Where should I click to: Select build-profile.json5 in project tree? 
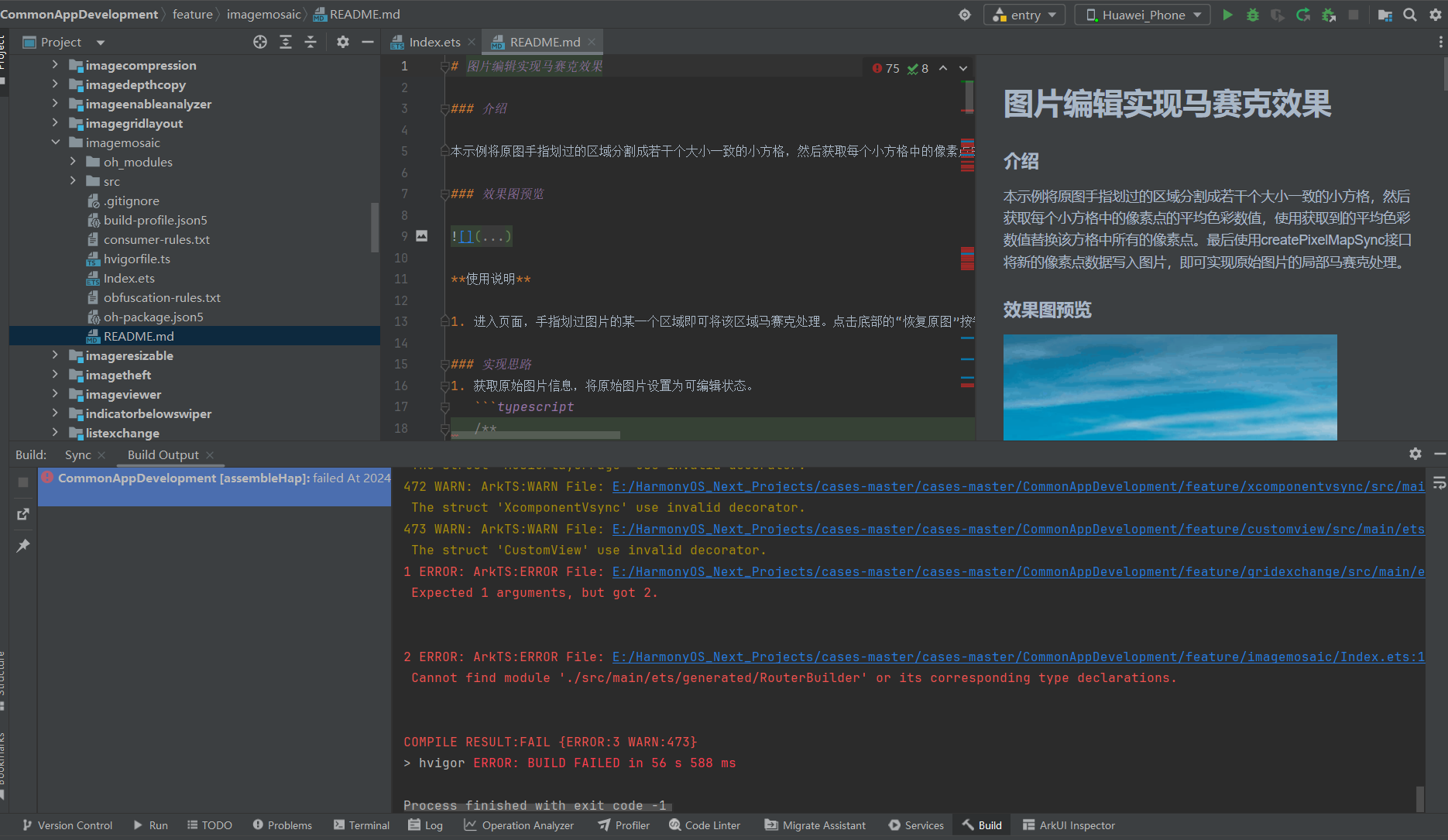155,220
